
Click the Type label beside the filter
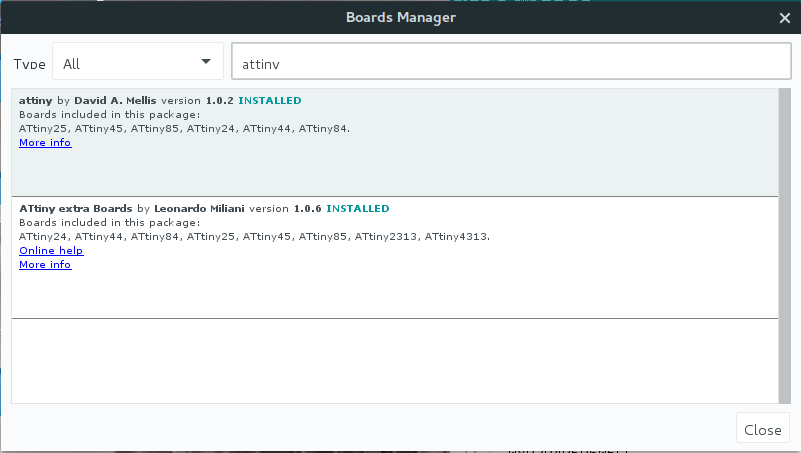31,64
